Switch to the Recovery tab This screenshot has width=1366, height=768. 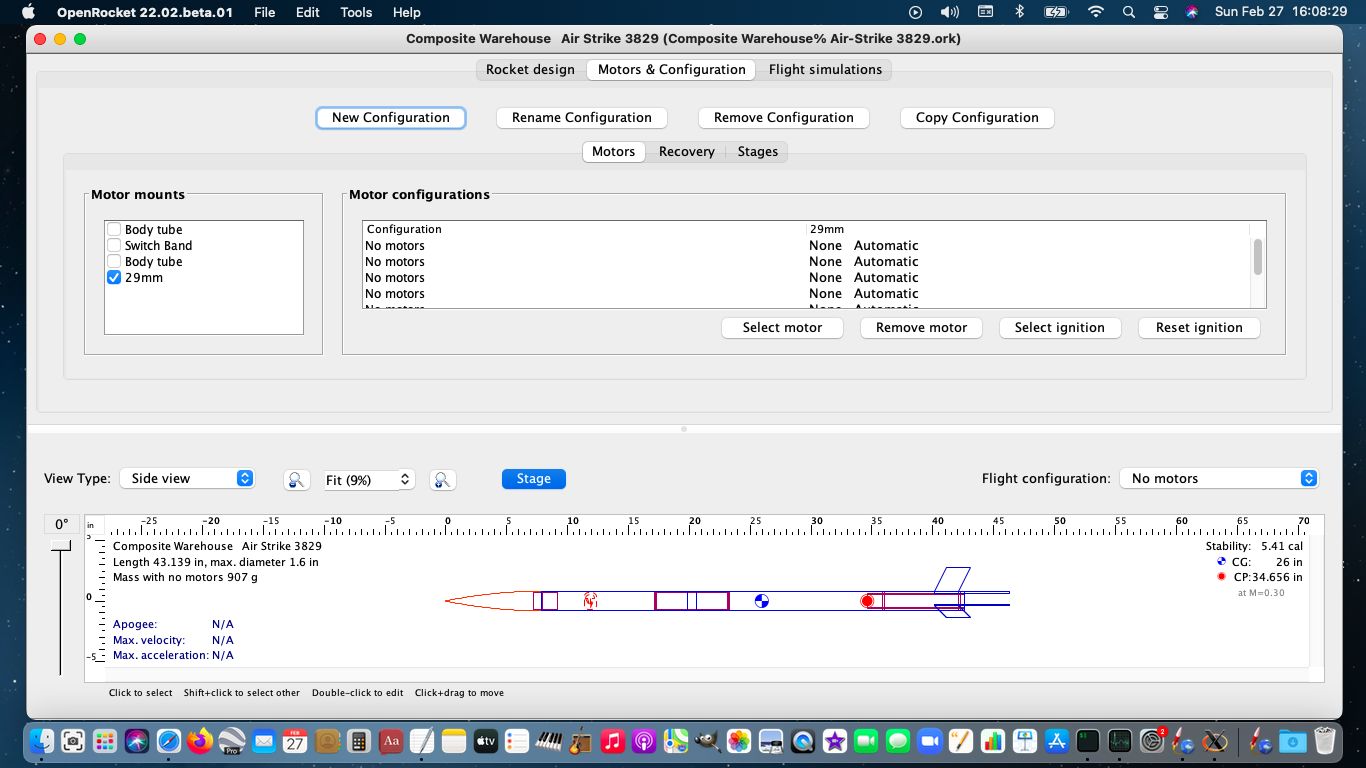686,151
